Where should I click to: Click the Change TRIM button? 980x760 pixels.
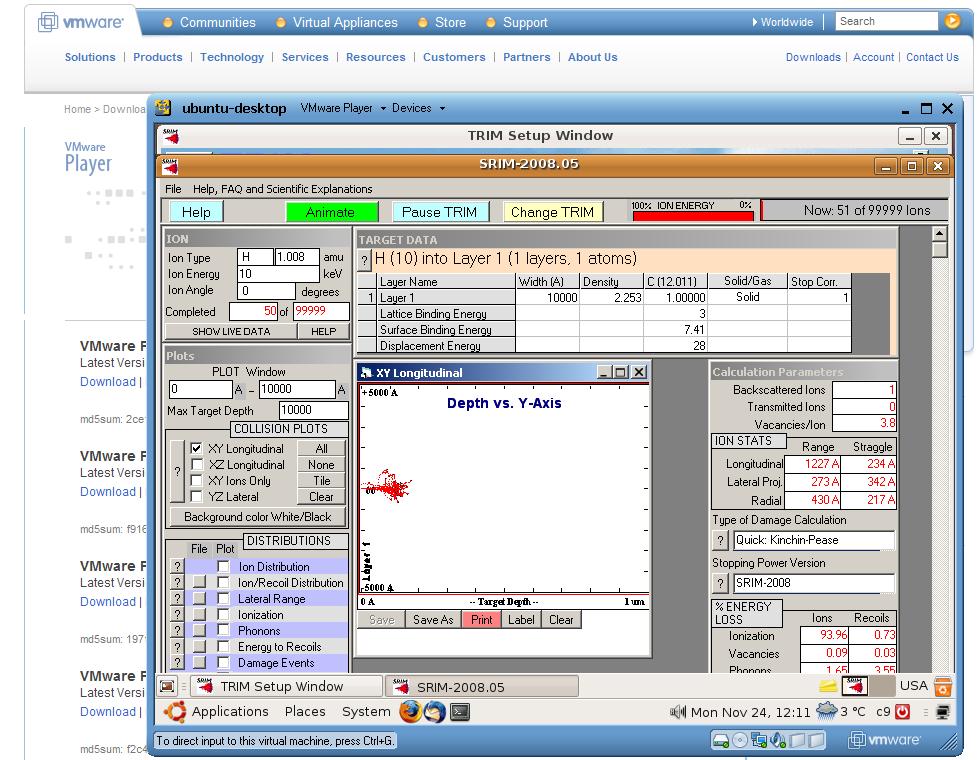[552, 212]
